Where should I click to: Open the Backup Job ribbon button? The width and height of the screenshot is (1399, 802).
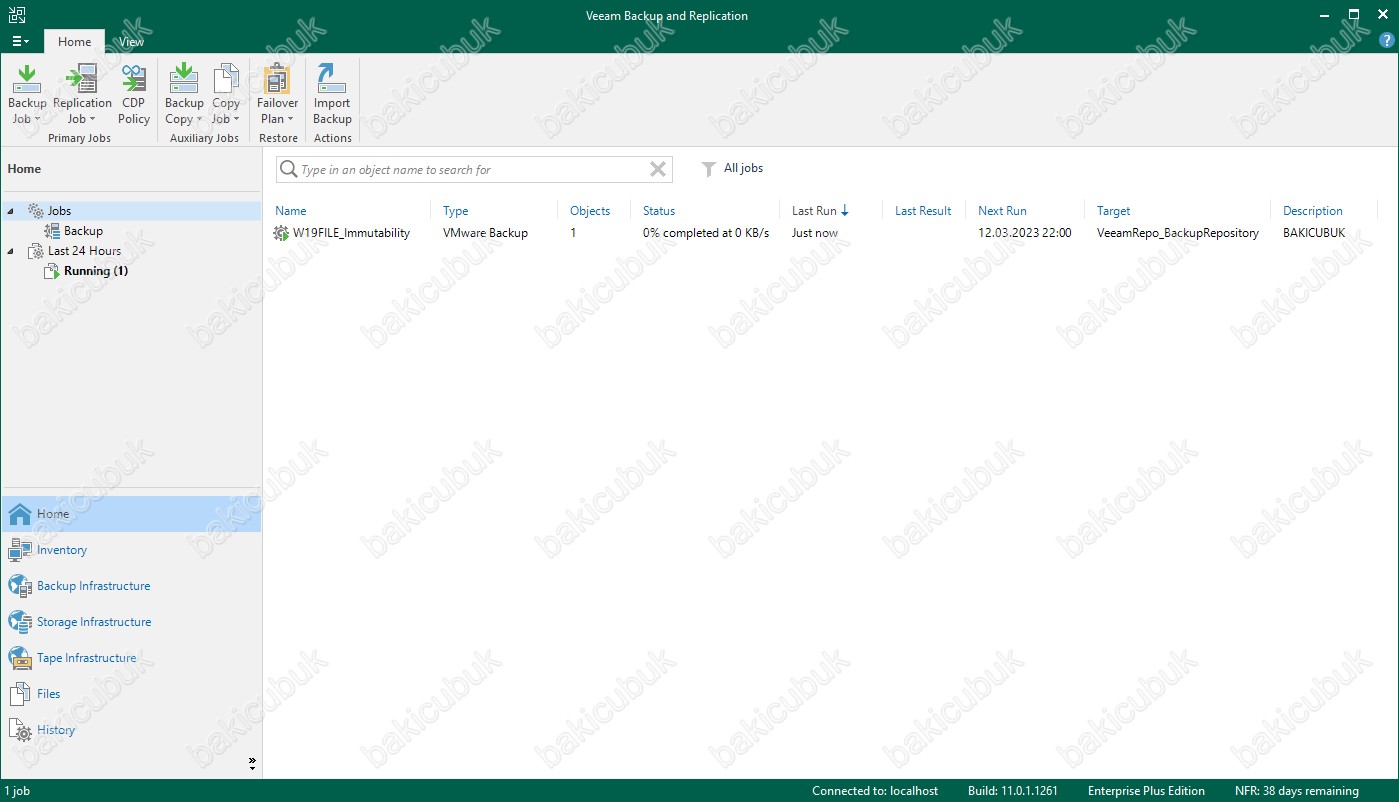pos(27,94)
